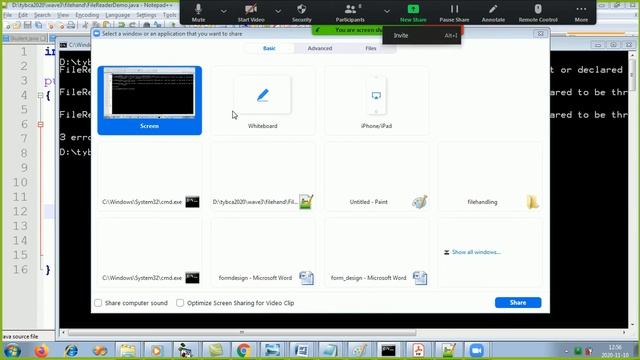The width and height of the screenshot is (640, 360).
Task: Click Print icon in Notepad++ toolbar
Action: (71, 25)
